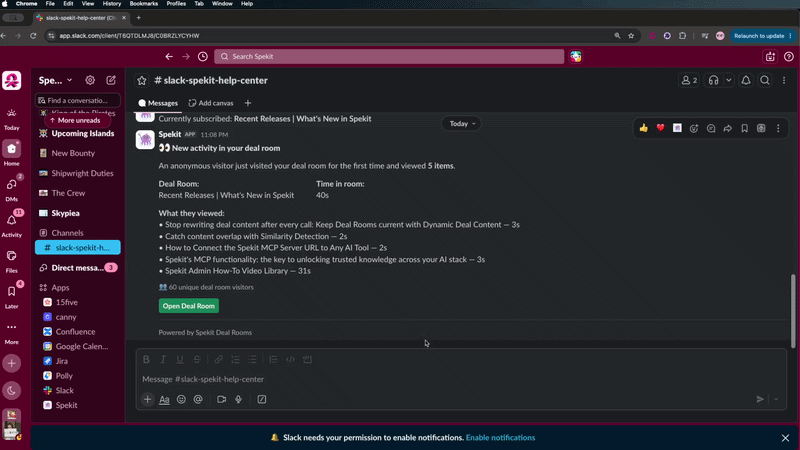Open the Recent Releases subscribed link
800x450 pixels.
tap(302, 119)
